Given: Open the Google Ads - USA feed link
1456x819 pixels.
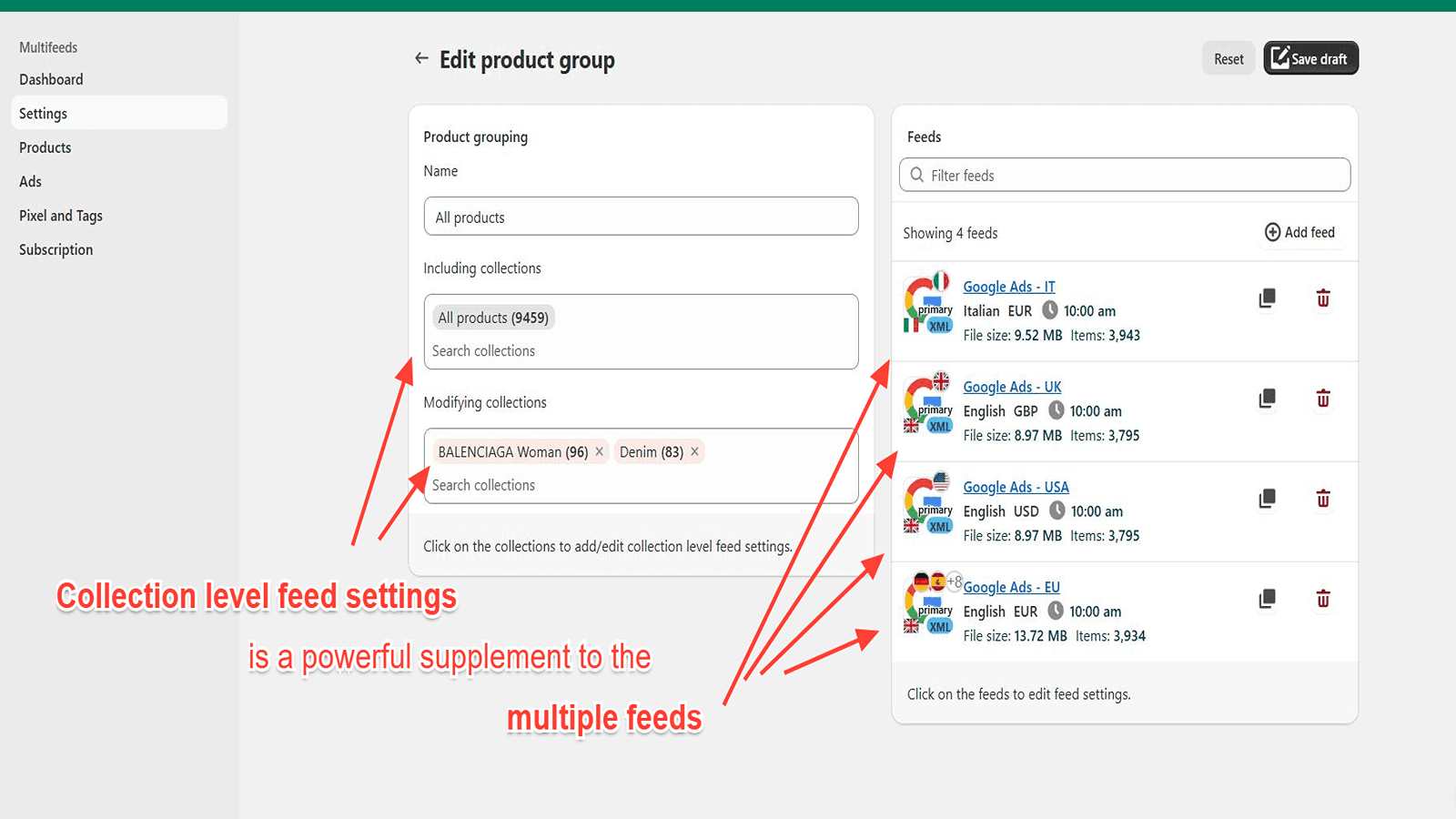Looking at the screenshot, I should pyautogui.click(x=1016, y=487).
